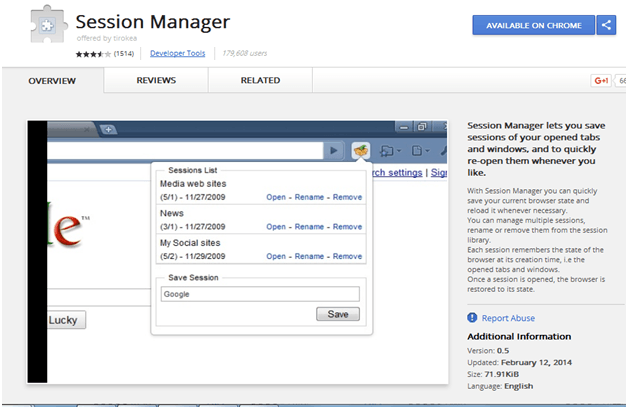The image size is (628, 409).
Task: Click the 'Size: 71.91KiB' text
Action: tap(493, 374)
